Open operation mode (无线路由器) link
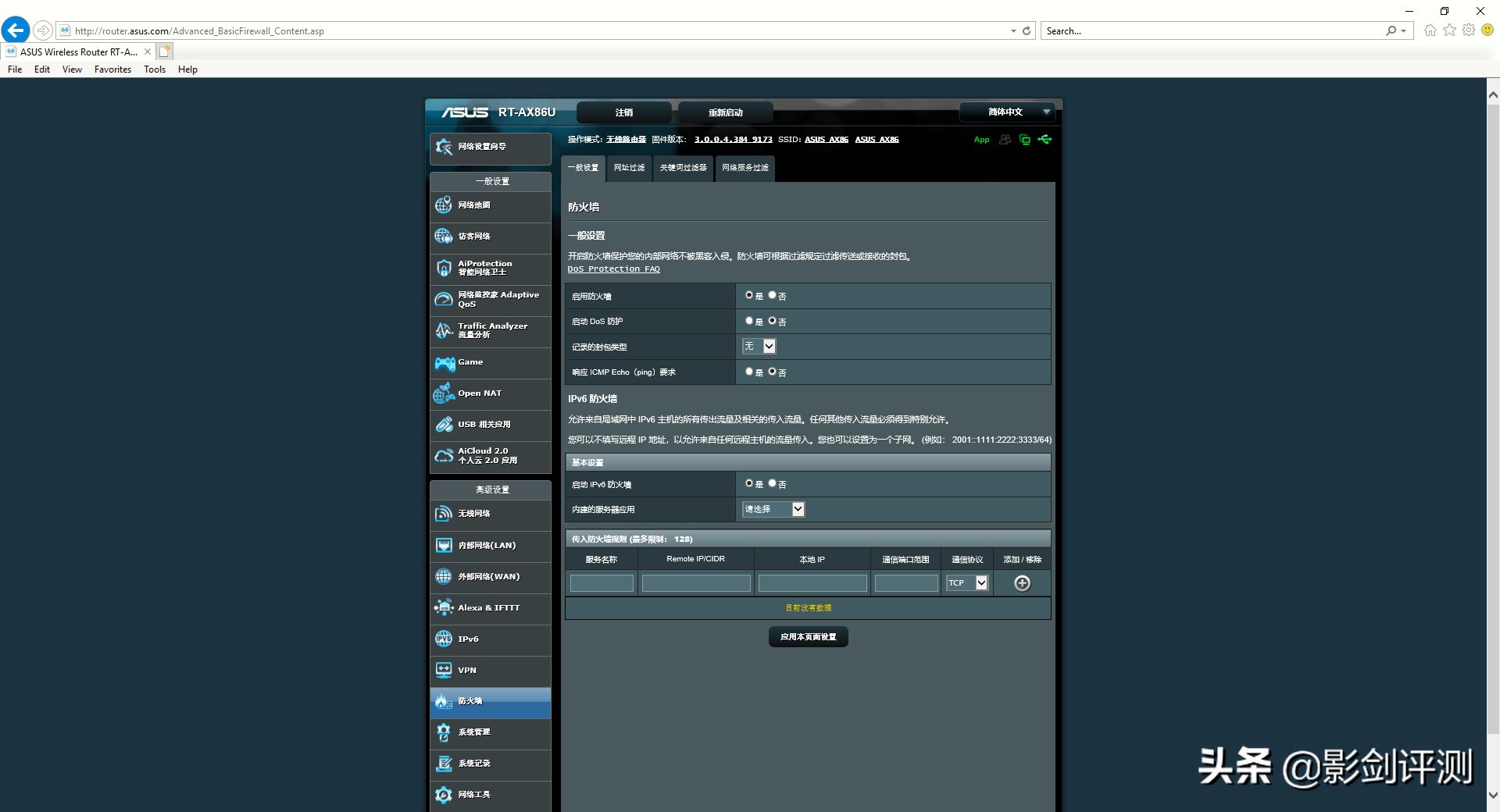 pyautogui.click(x=626, y=140)
